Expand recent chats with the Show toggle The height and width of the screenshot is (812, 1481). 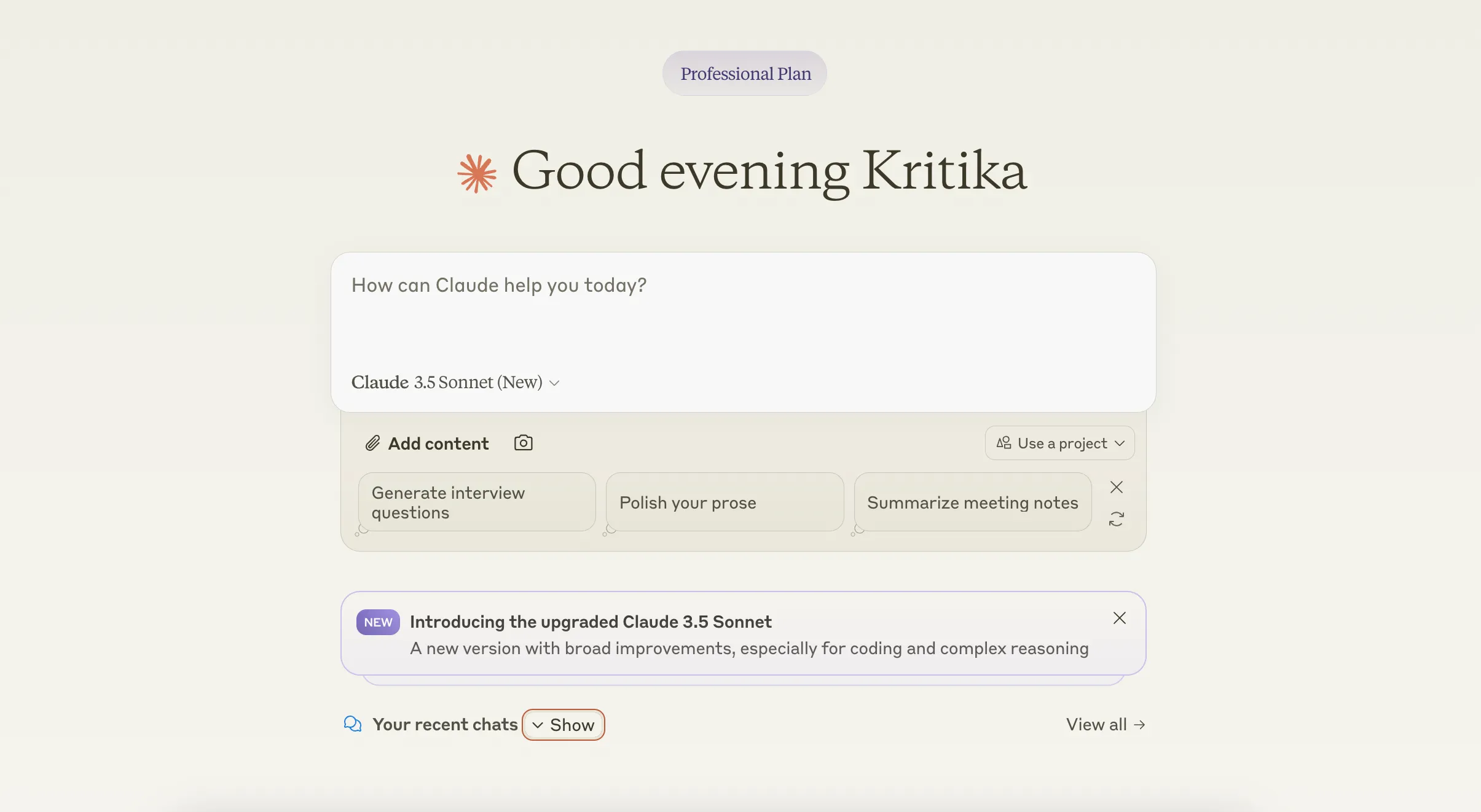tap(564, 725)
